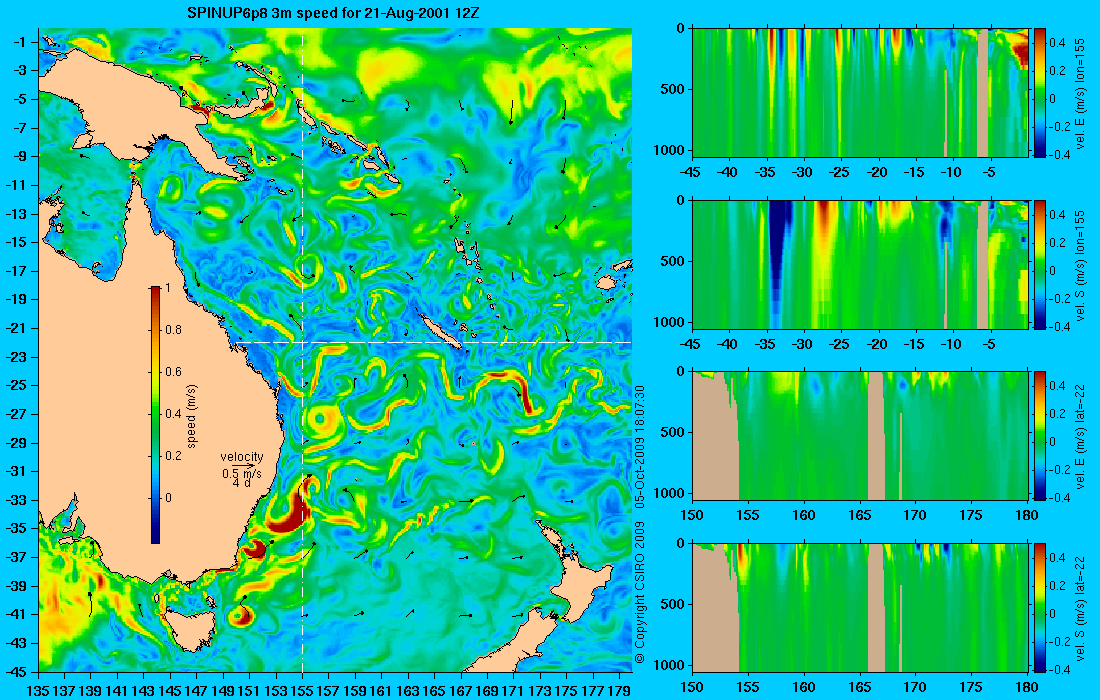Click "-45" on the main map latitude axis
The width and height of the screenshot is (1100, 700).
click(15, 671)
